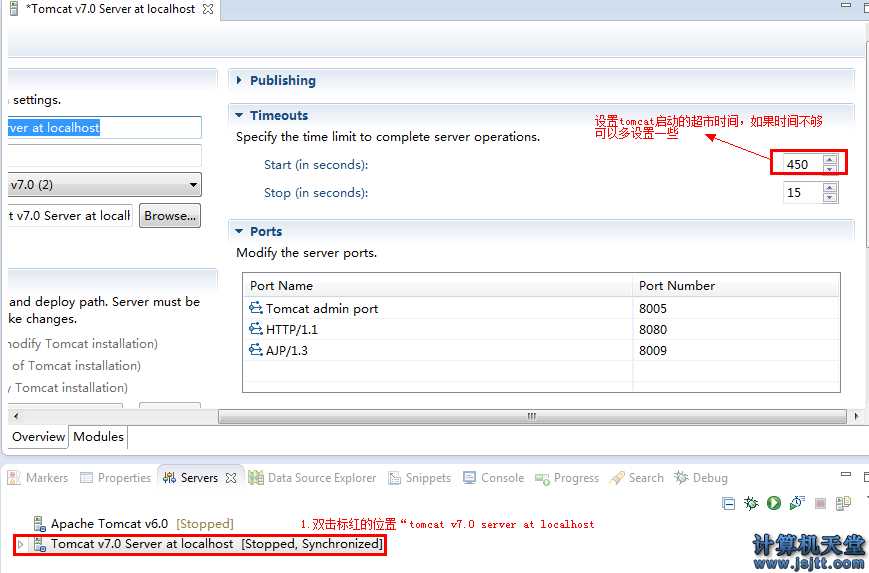Minimize the bottom Servers panel
This screenshot has height=573, width=869.
(x=846, y=474)
